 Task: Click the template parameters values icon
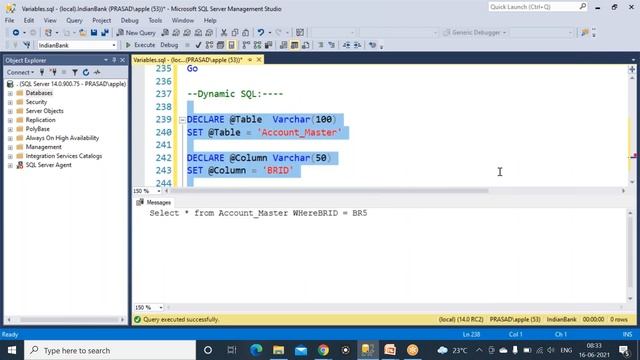tap(372, 45)
